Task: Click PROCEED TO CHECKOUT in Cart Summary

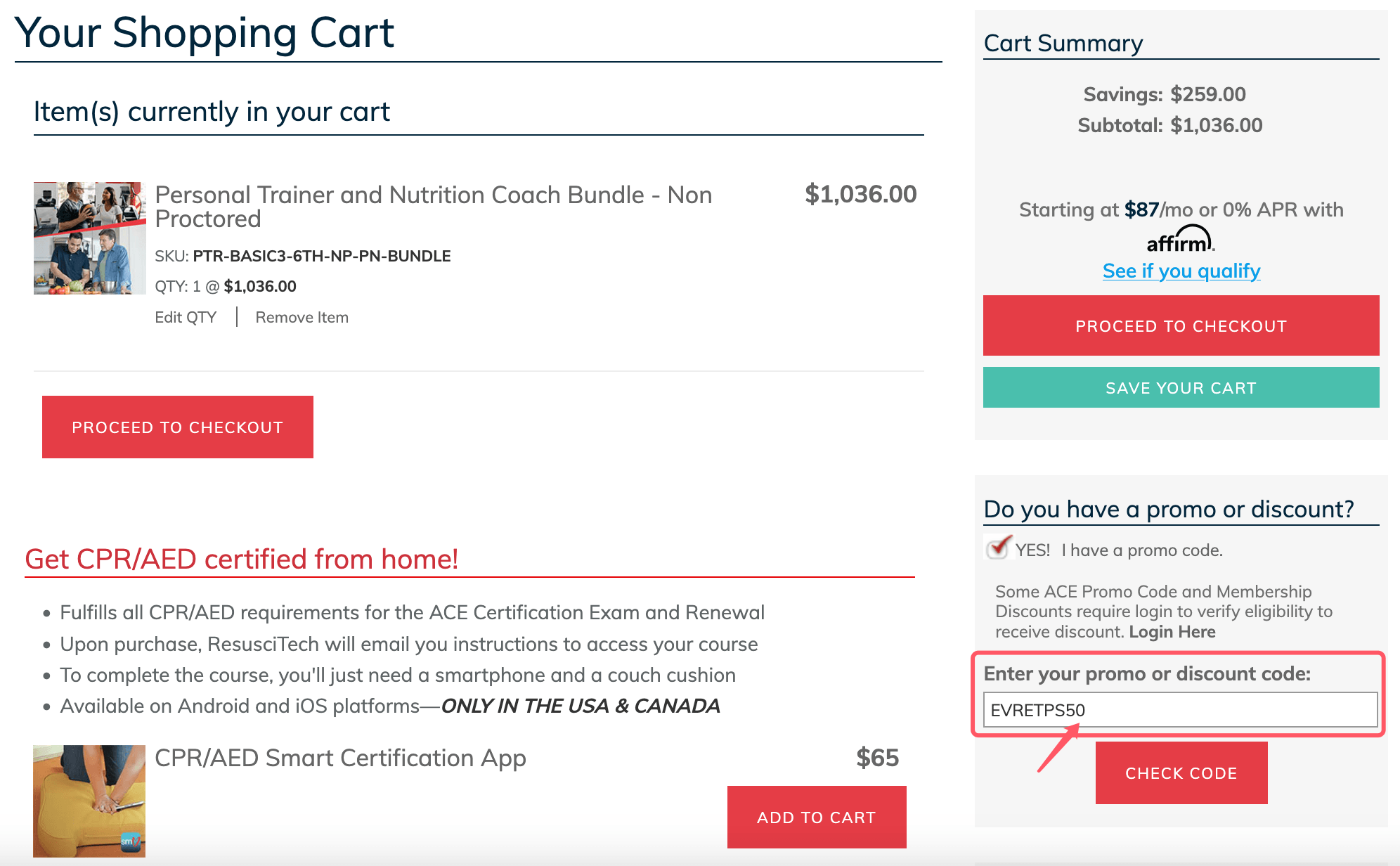Action: 1181,325
